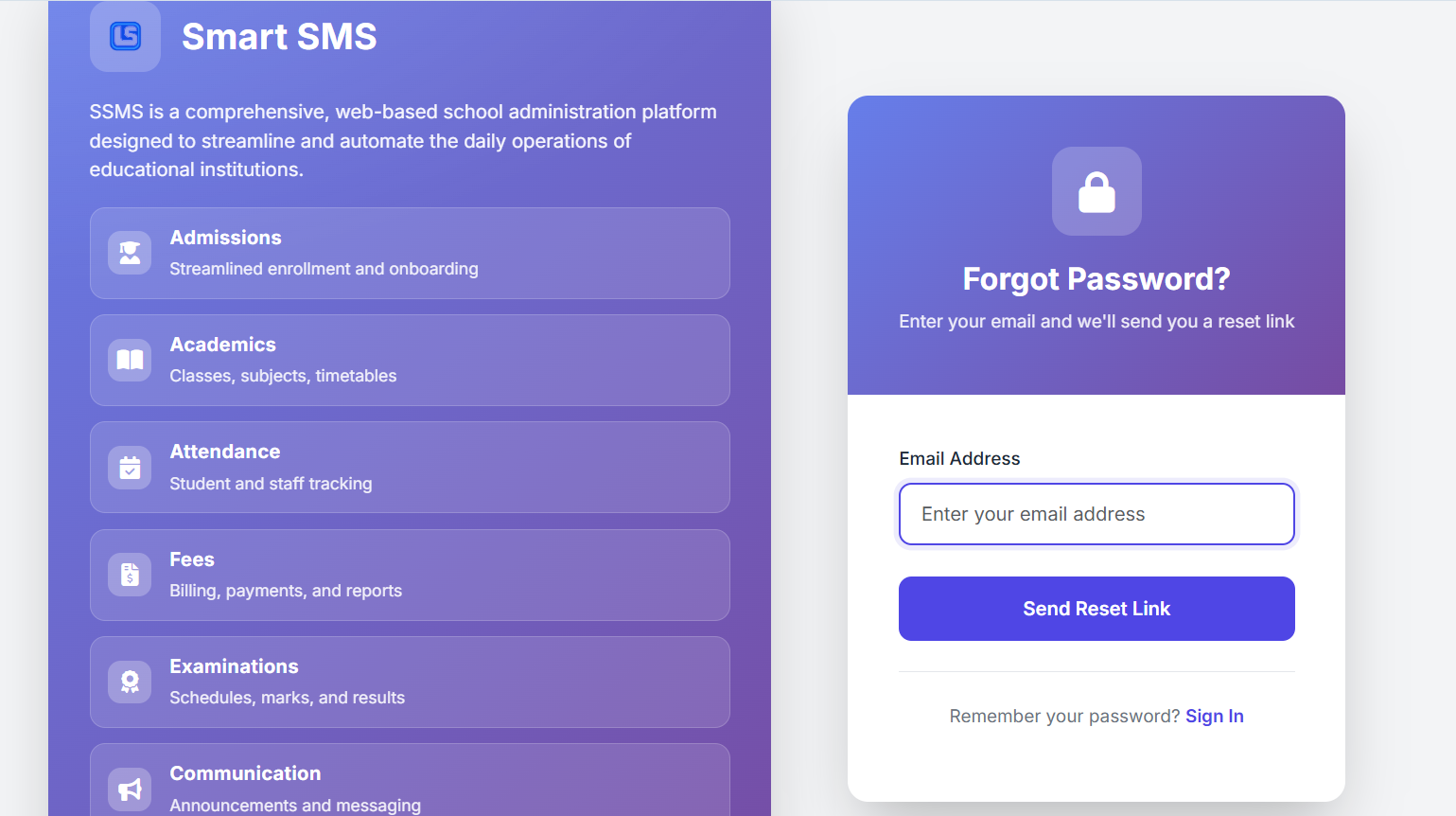Click the Academics open book icon
Image resolution: width=1456 pixels, height=816 pixels.
[x=130, y=360]
